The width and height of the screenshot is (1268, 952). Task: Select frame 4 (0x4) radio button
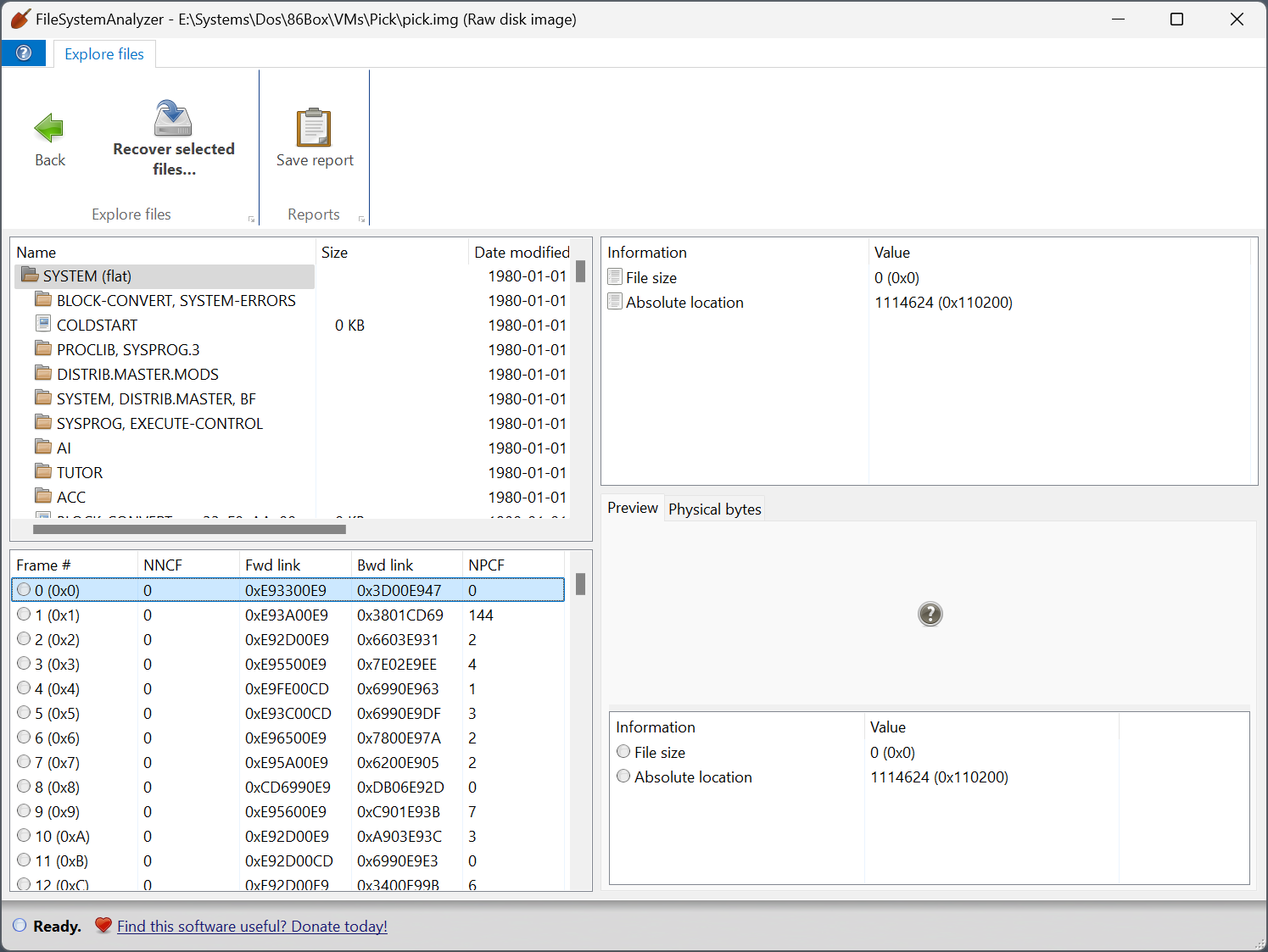tap(24, 688)
